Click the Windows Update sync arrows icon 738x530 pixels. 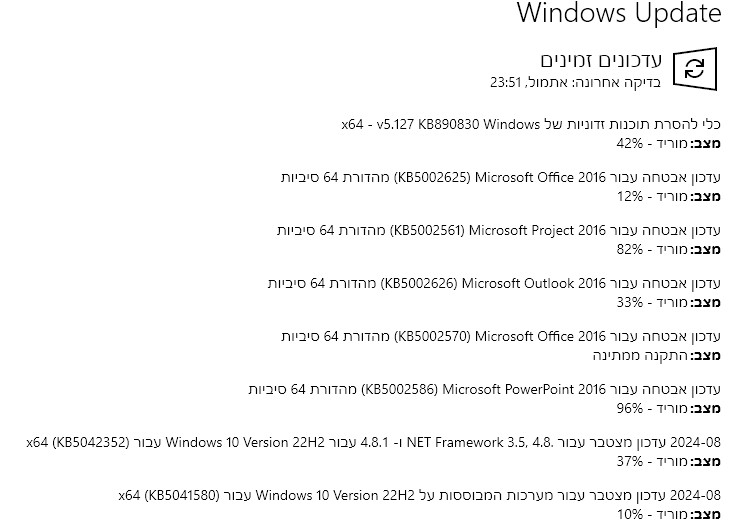click(695, 68)
